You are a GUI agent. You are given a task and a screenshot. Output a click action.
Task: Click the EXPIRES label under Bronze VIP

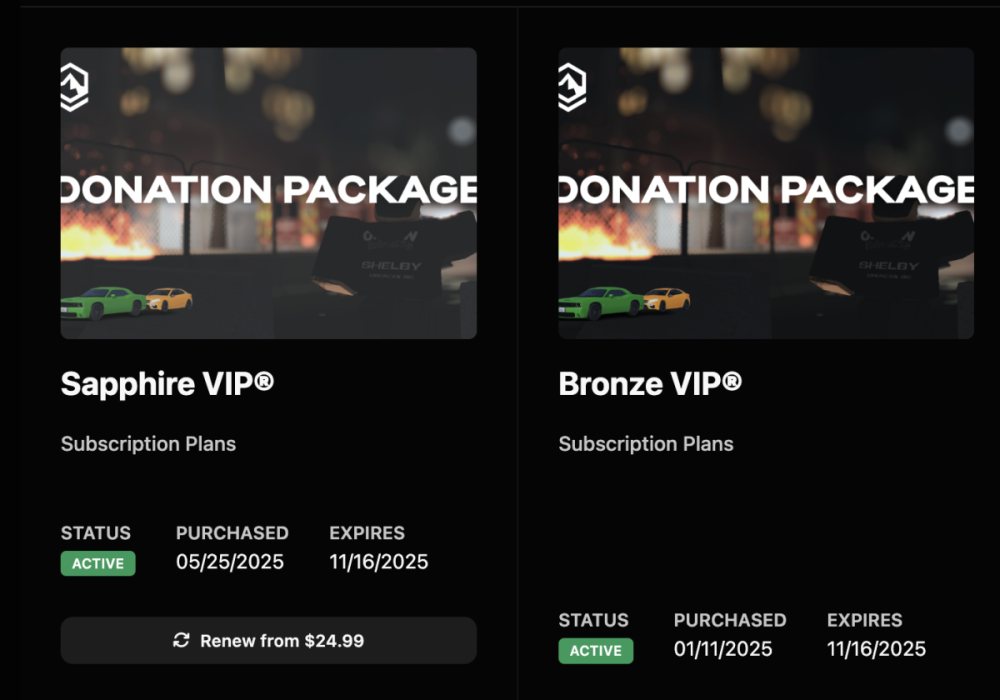click(865, 620)
